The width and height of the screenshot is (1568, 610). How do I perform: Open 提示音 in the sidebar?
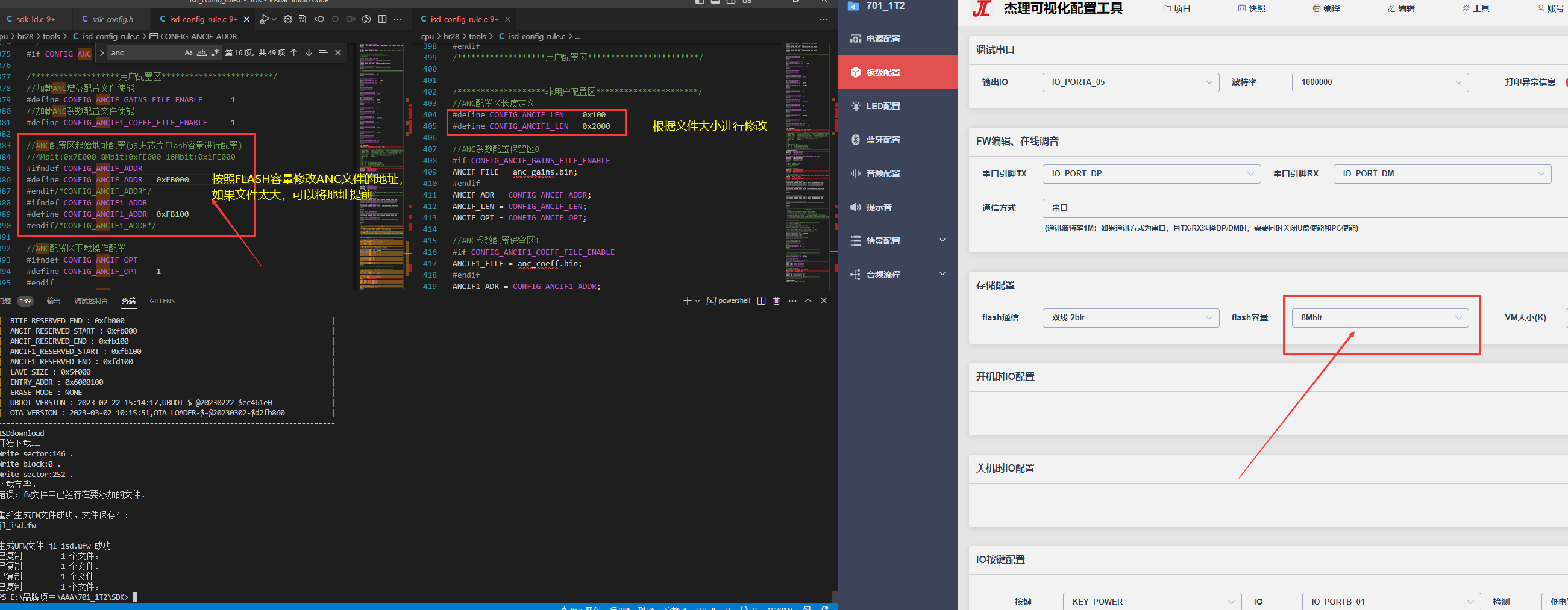click(x=897, y=207)
